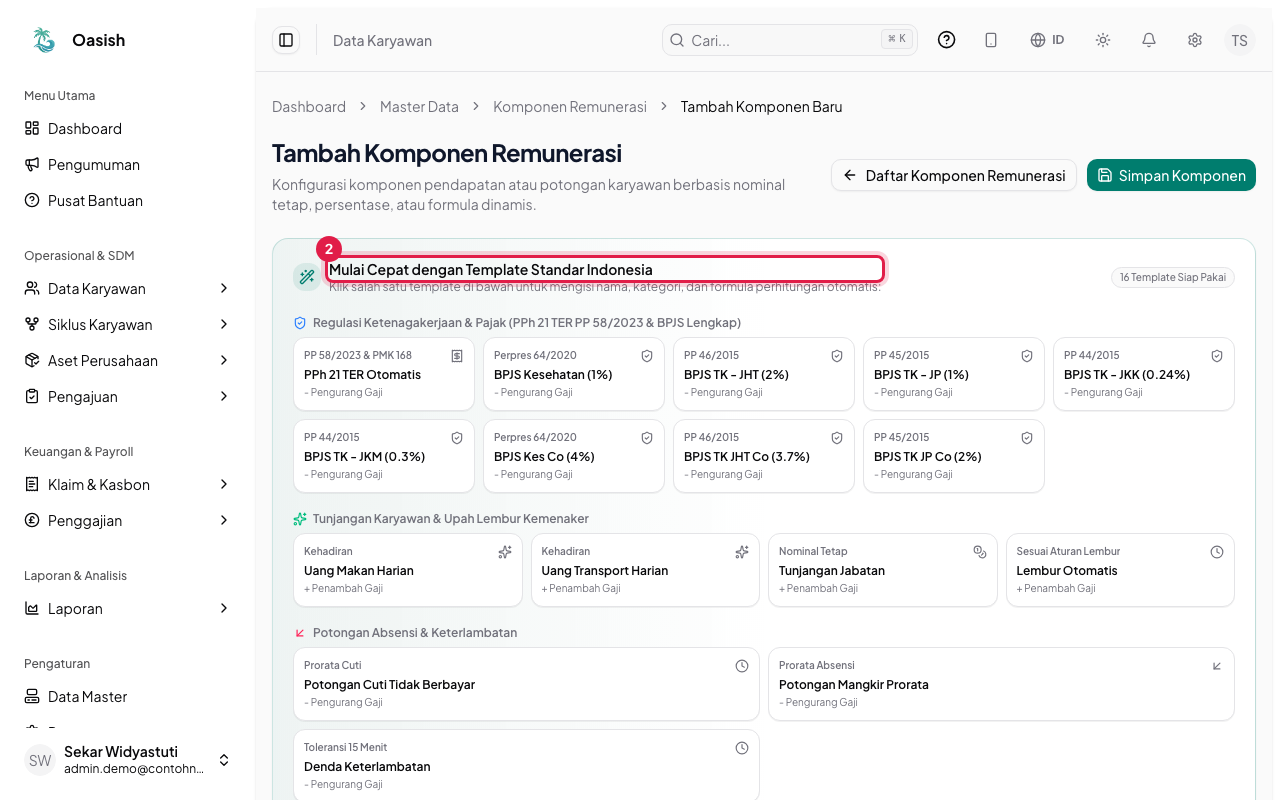The image size is (1280, 800).
Task: Open the help question mark icon
Action: 946,40
